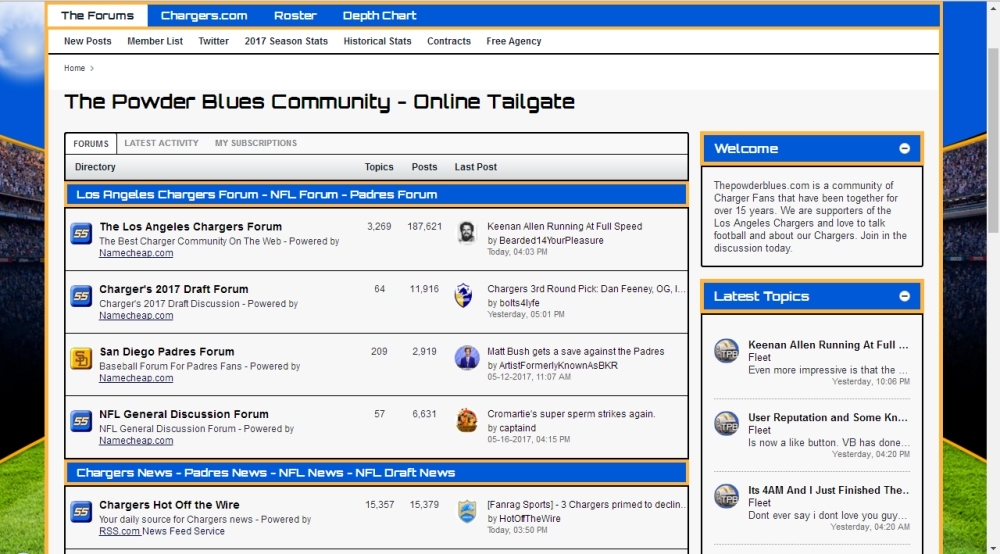Screen dimensions: 1000x554
Task: Click 187,621 posts count
Action: click(x=425, y=226)
